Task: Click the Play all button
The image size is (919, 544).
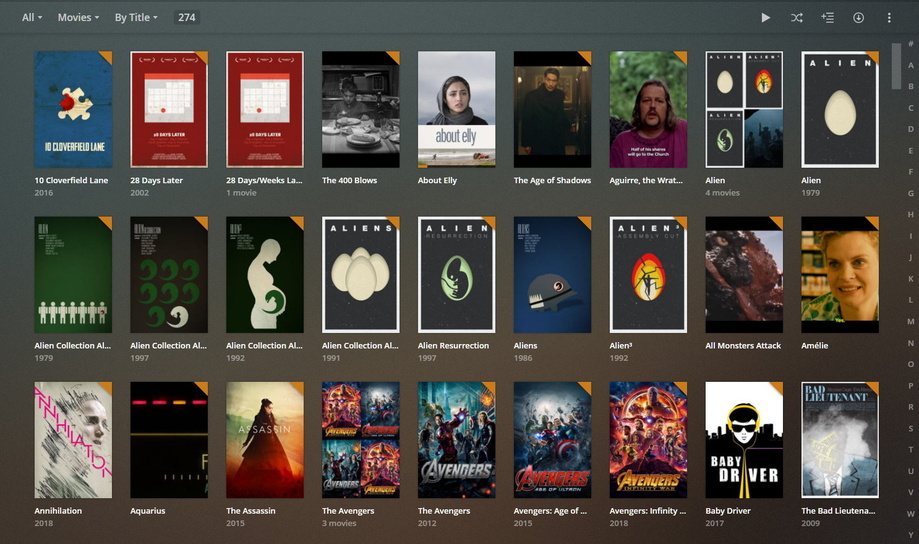Action: pyautogui.click(x=765, y=18)
